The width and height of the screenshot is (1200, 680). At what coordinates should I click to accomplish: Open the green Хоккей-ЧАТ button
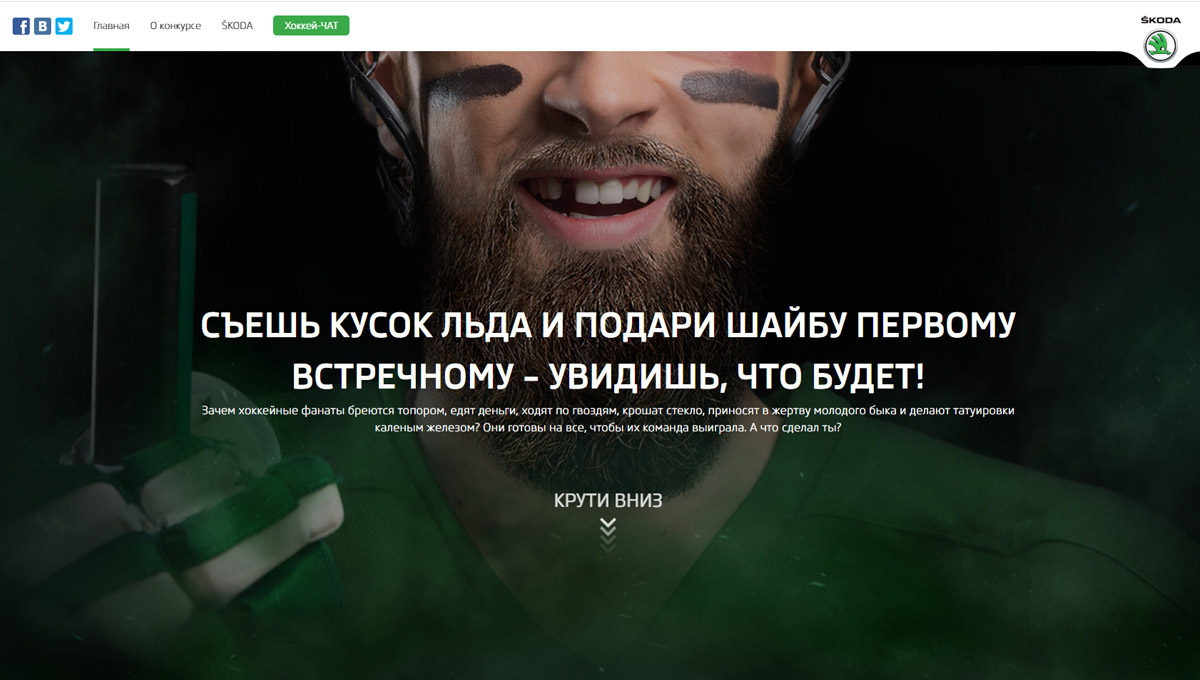(x=311, y=26)
